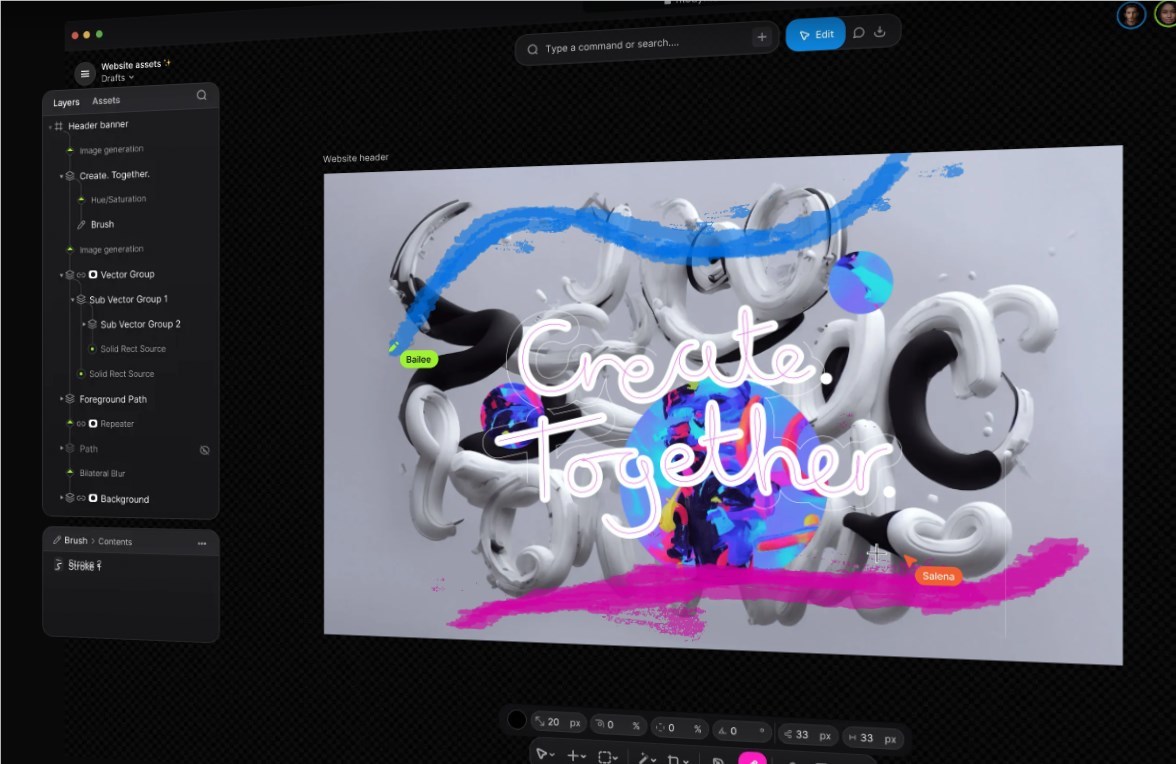Expand the Foreground Path layer
The width and height of the screenshot is (1176, 764).
[62, 400]
